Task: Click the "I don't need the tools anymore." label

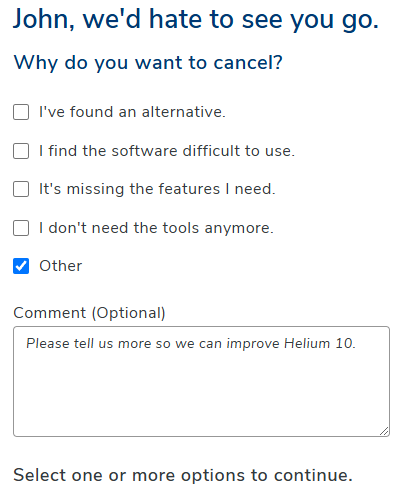Action: click(x=156, y=228)
